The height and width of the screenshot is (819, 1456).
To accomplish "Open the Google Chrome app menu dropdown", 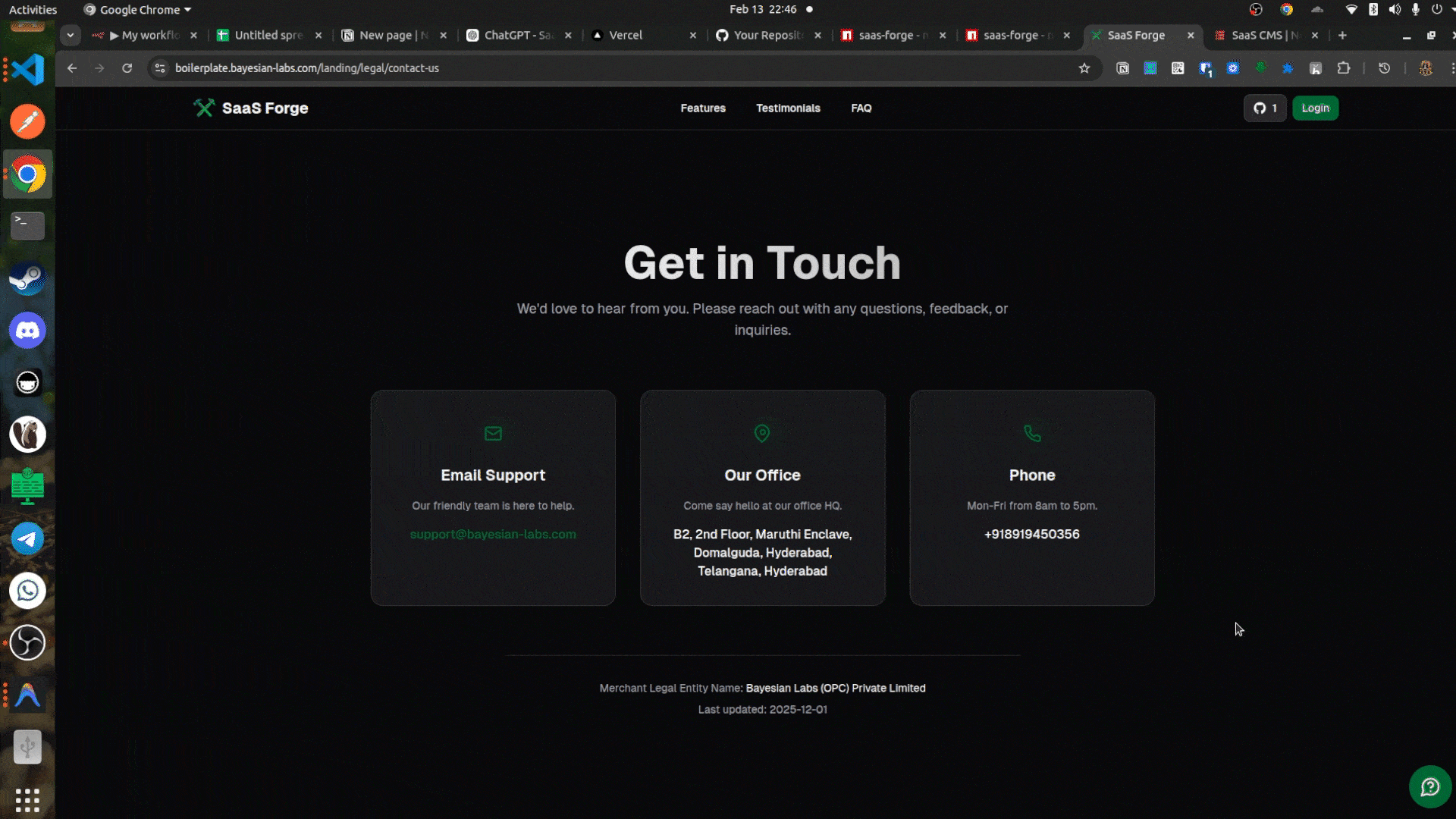I will pyautogui.click(x=140, y=10).
